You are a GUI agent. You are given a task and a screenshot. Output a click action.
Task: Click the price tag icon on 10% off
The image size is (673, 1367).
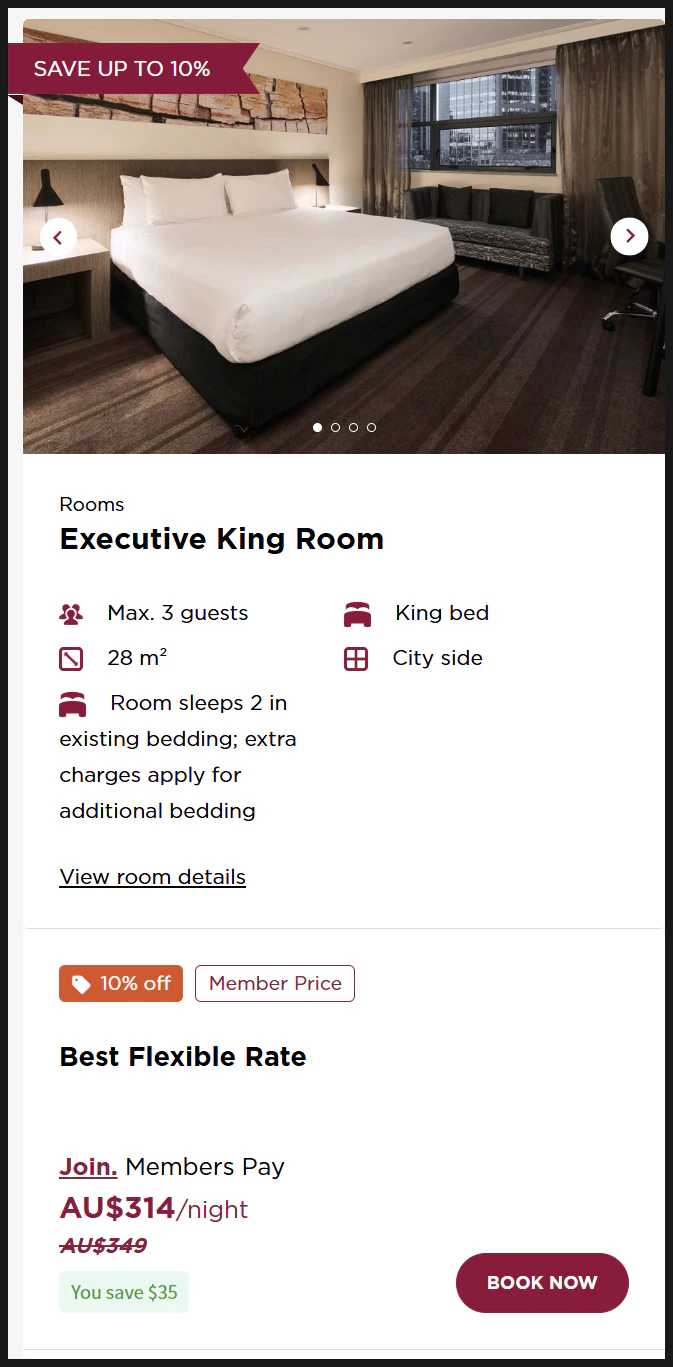click(x=81, y=984)
